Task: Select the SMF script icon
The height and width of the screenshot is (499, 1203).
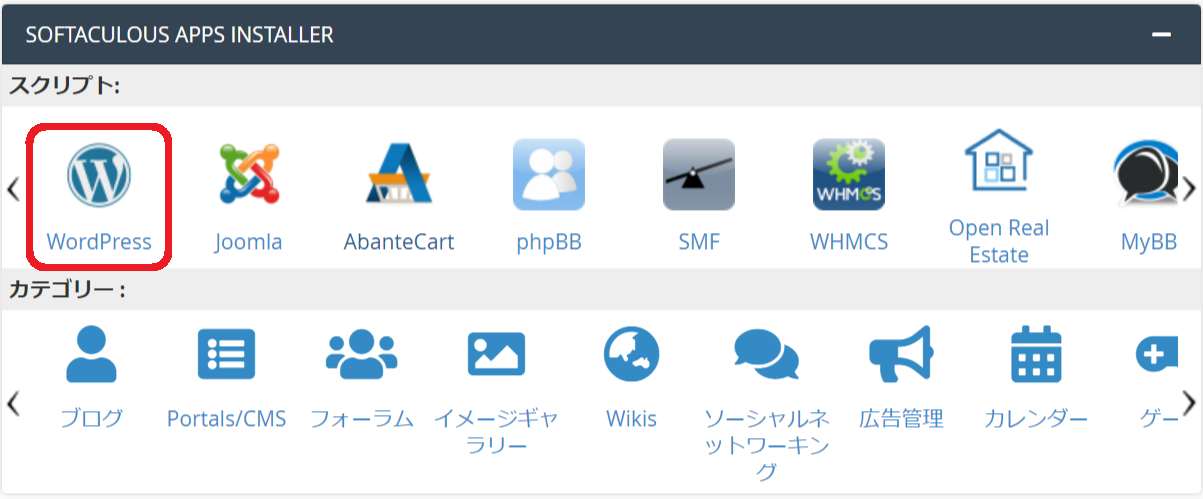Action: (698, 175)
